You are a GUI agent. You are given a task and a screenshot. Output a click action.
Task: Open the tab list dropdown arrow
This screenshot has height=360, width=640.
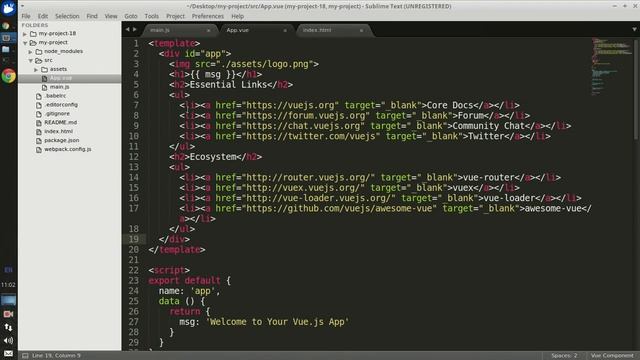(634, 29)
